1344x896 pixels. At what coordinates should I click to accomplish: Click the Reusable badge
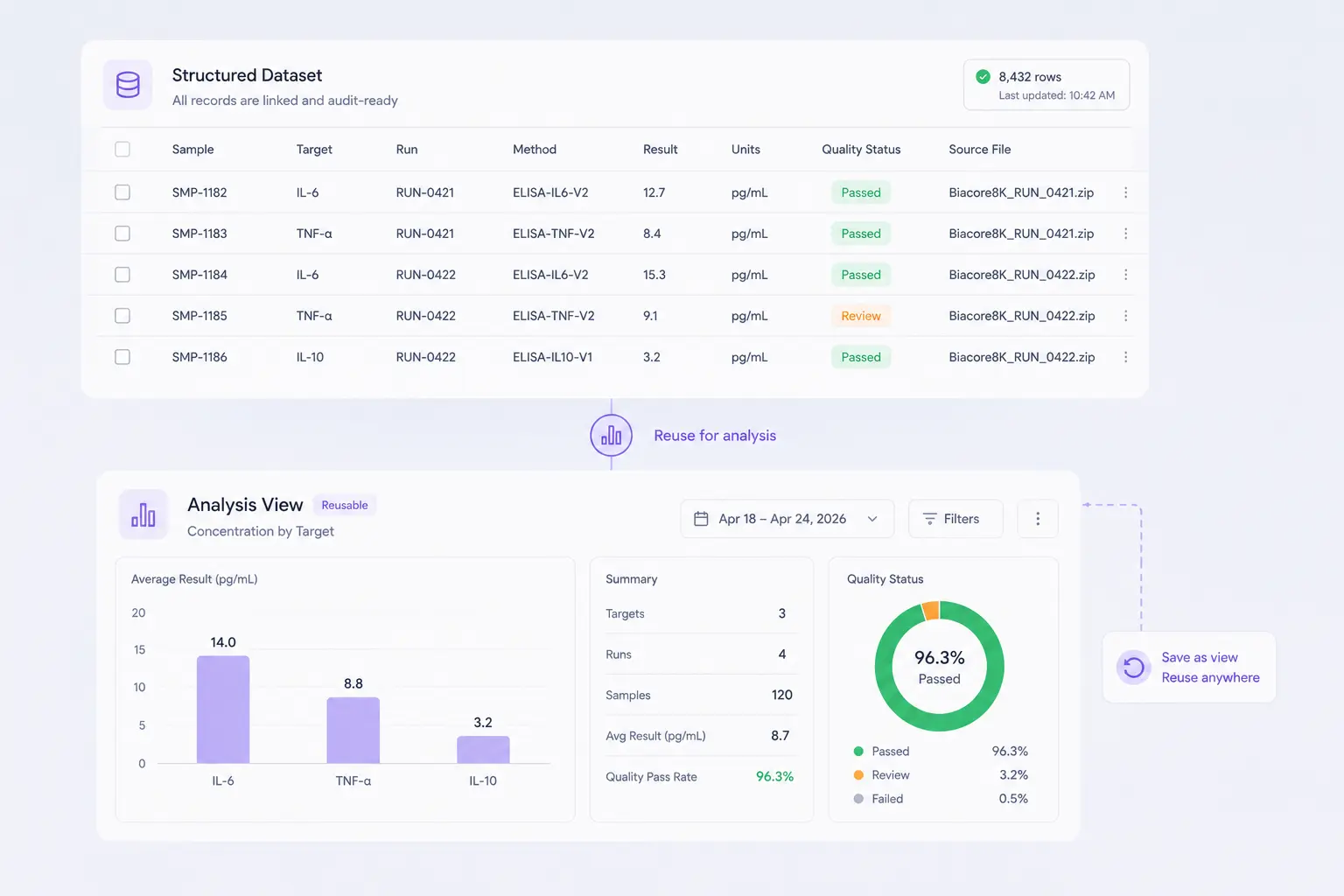tap(344, 505)
